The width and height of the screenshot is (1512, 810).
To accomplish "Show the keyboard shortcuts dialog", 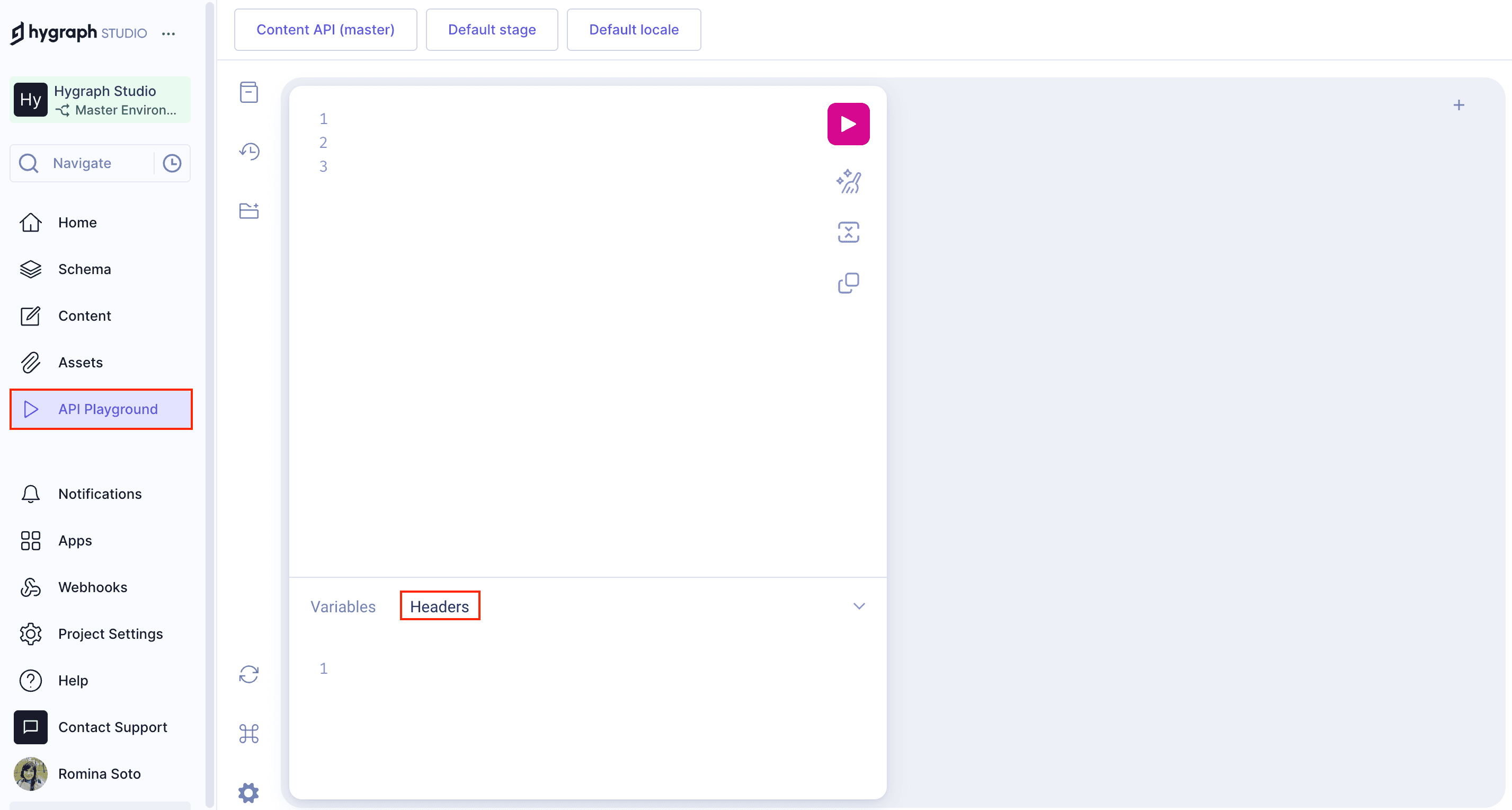I will tap(249, 734).
